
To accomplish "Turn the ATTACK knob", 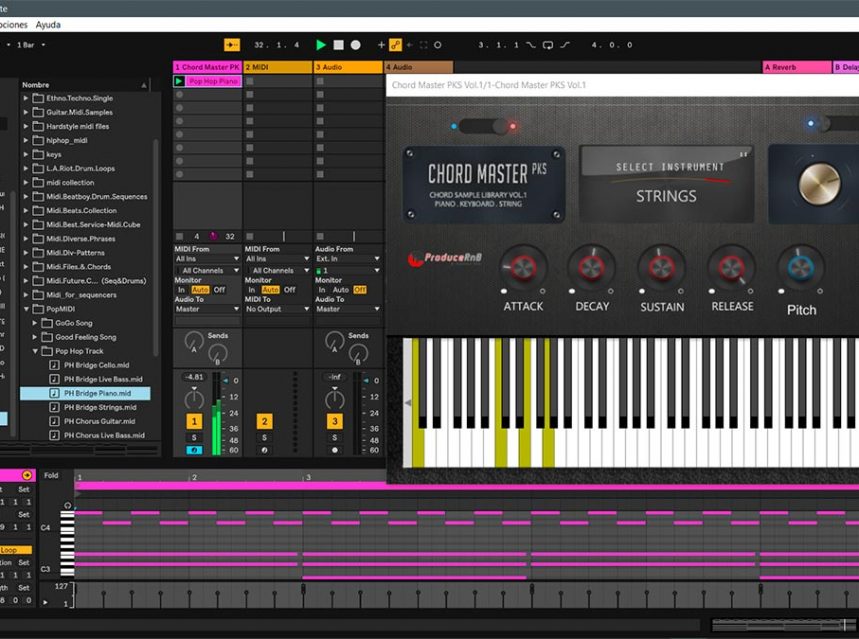I will (523, 268).
